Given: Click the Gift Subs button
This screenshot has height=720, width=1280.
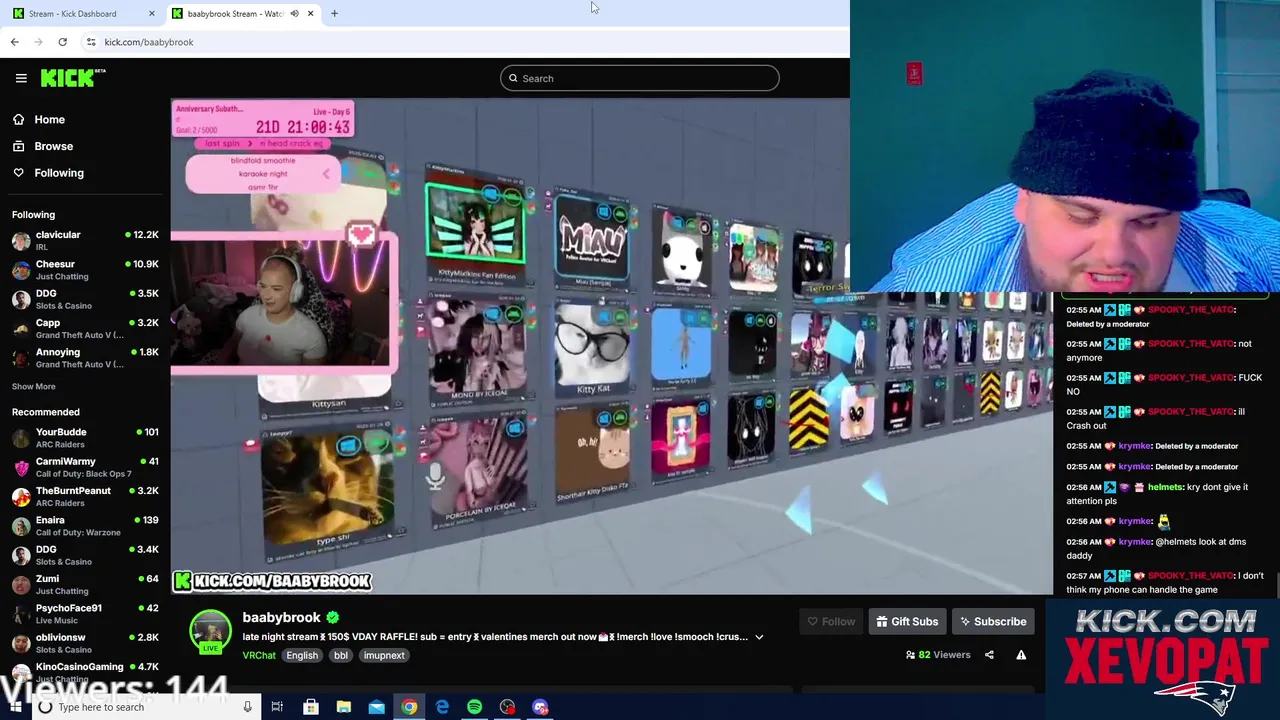Looking at the screenshot, I should pyautogui.click(x=907, y=622).
